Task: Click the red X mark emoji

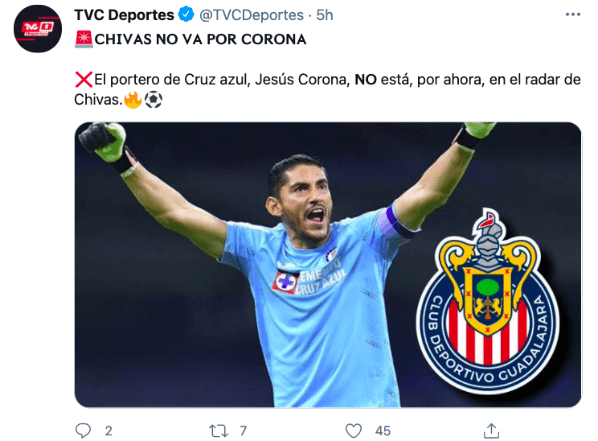Action: [x=84, y=79]
